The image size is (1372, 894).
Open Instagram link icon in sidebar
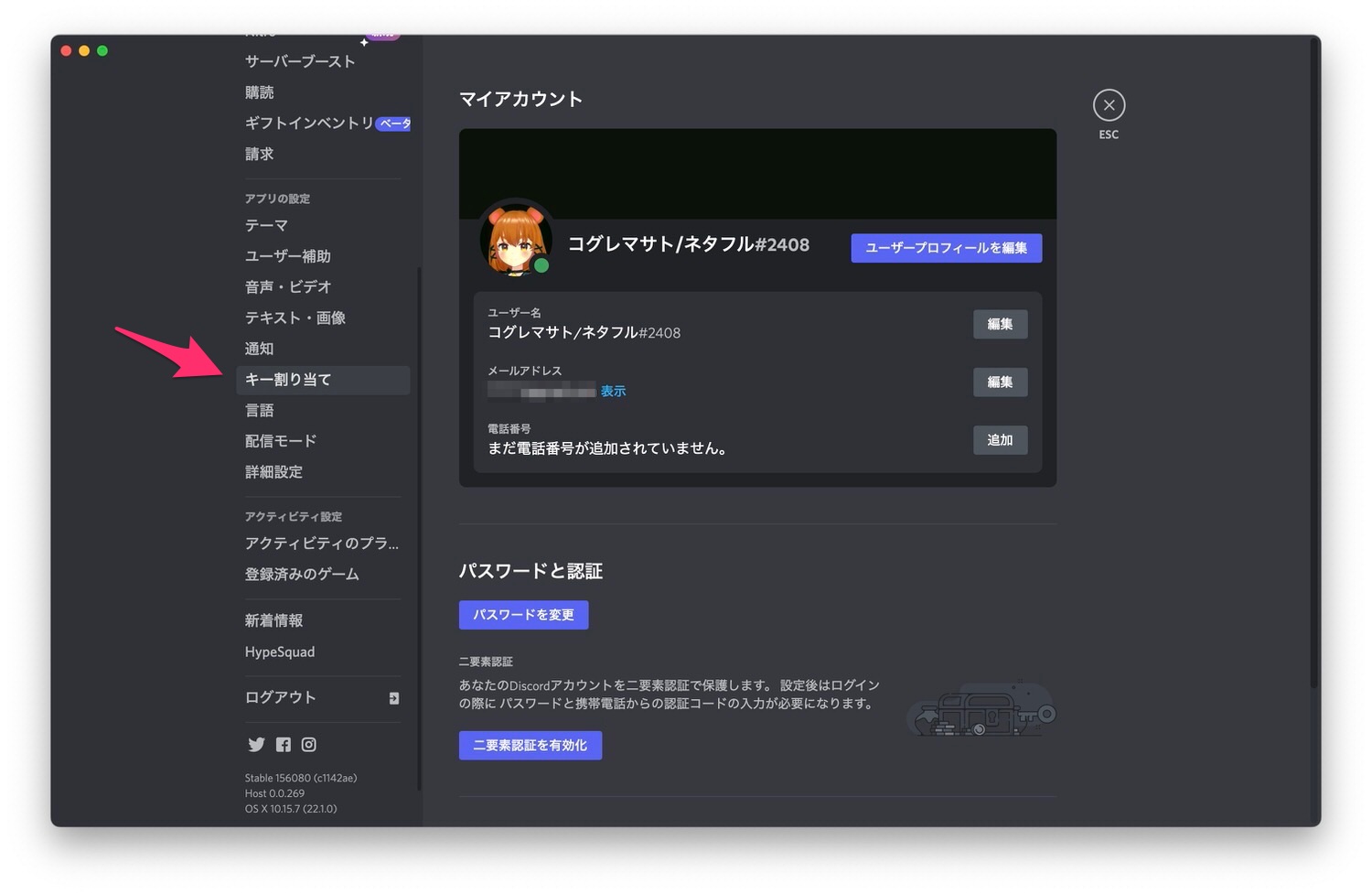(309, 745)
